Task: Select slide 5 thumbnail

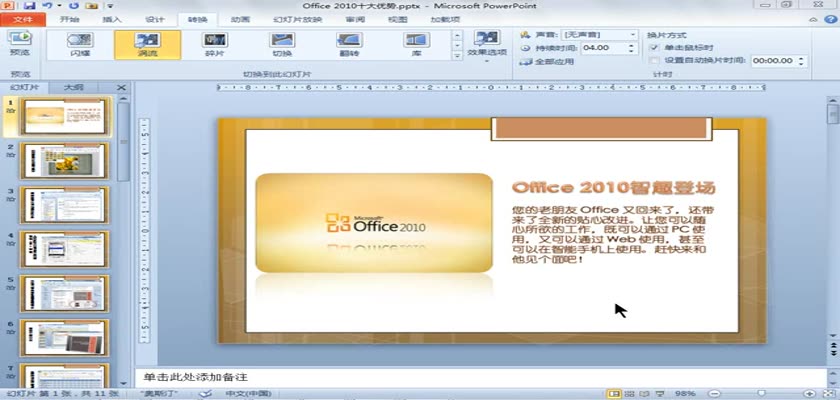Action: (64, 293)
